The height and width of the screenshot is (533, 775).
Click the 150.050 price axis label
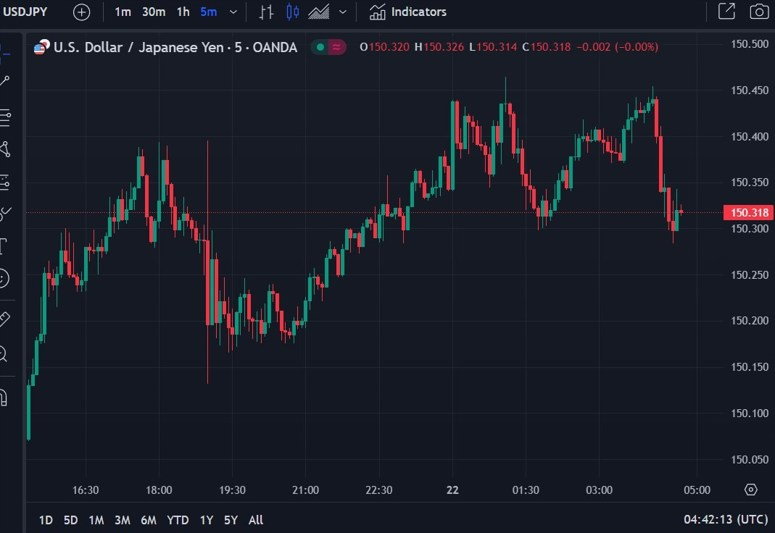[750, 459]
